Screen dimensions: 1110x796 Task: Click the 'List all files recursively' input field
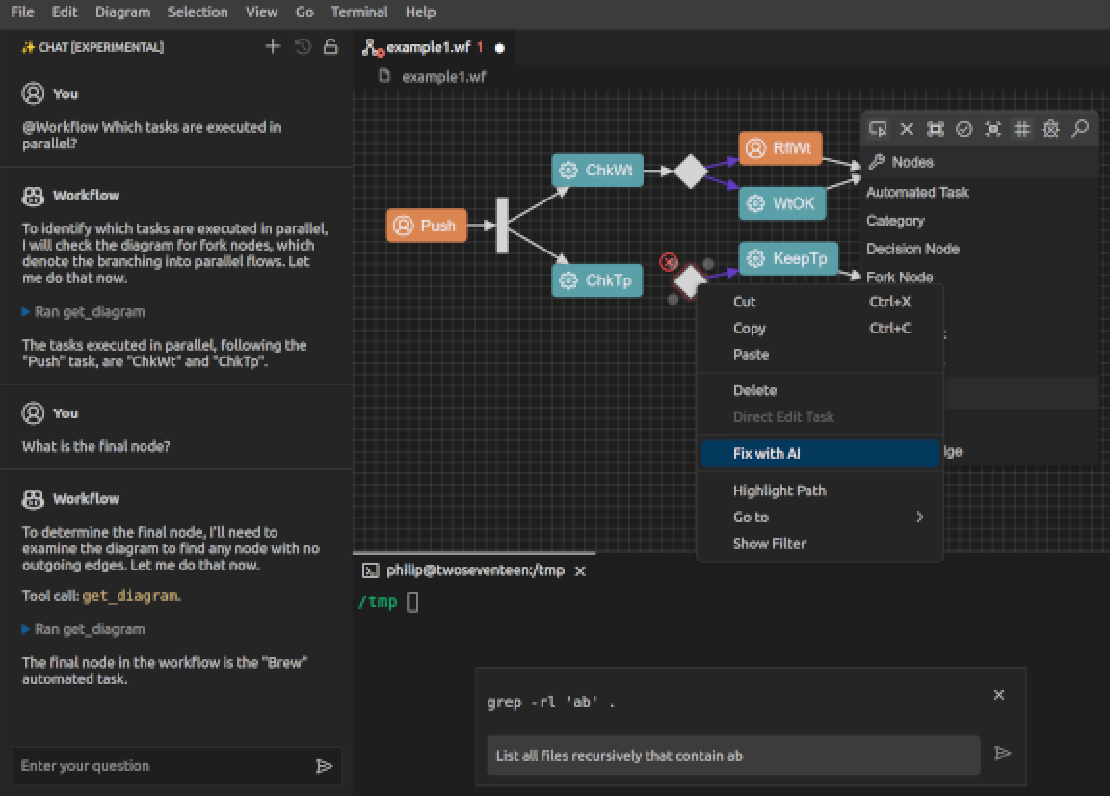click(x=733, y=755)
